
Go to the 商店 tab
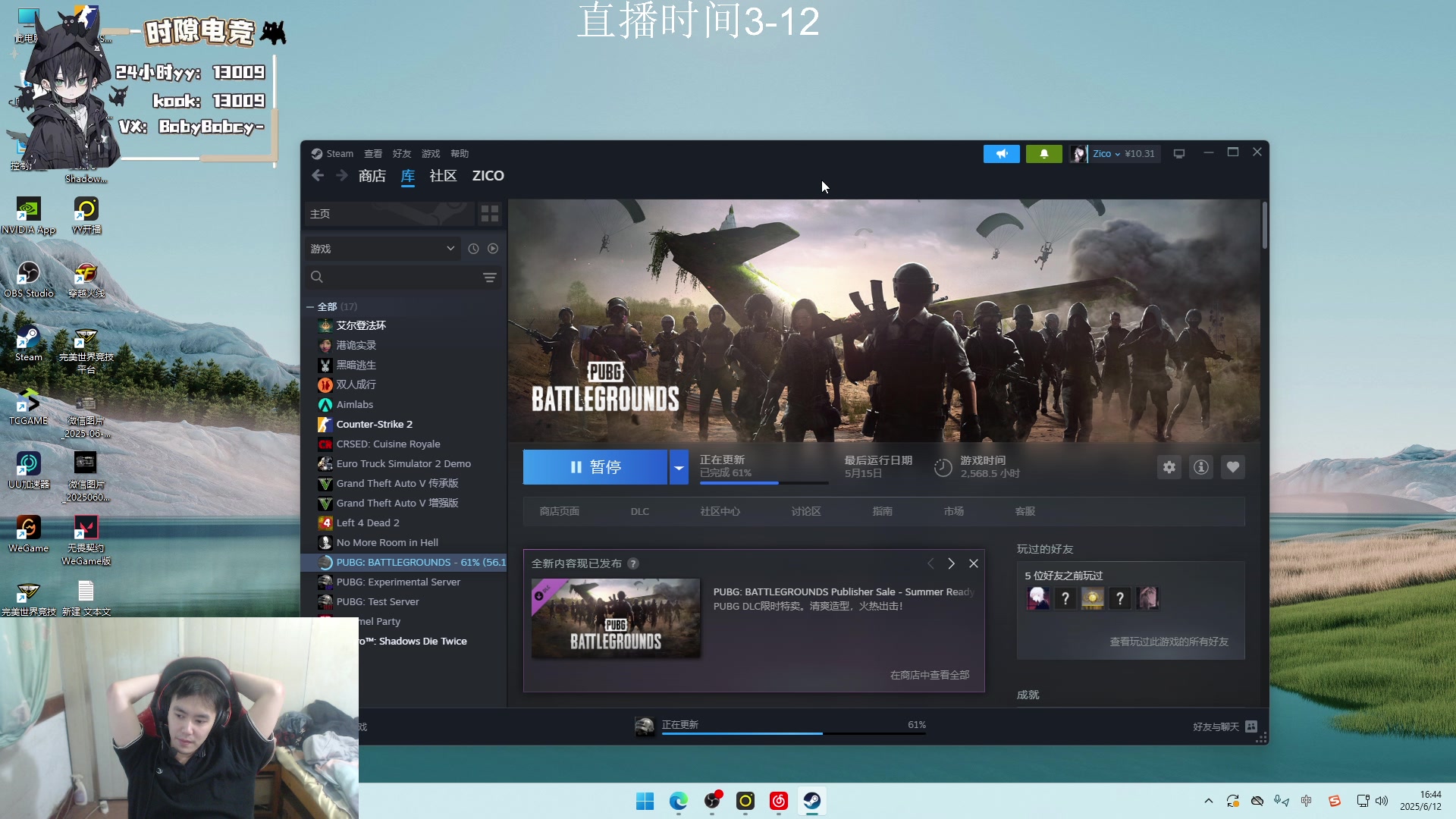point(372,176)
